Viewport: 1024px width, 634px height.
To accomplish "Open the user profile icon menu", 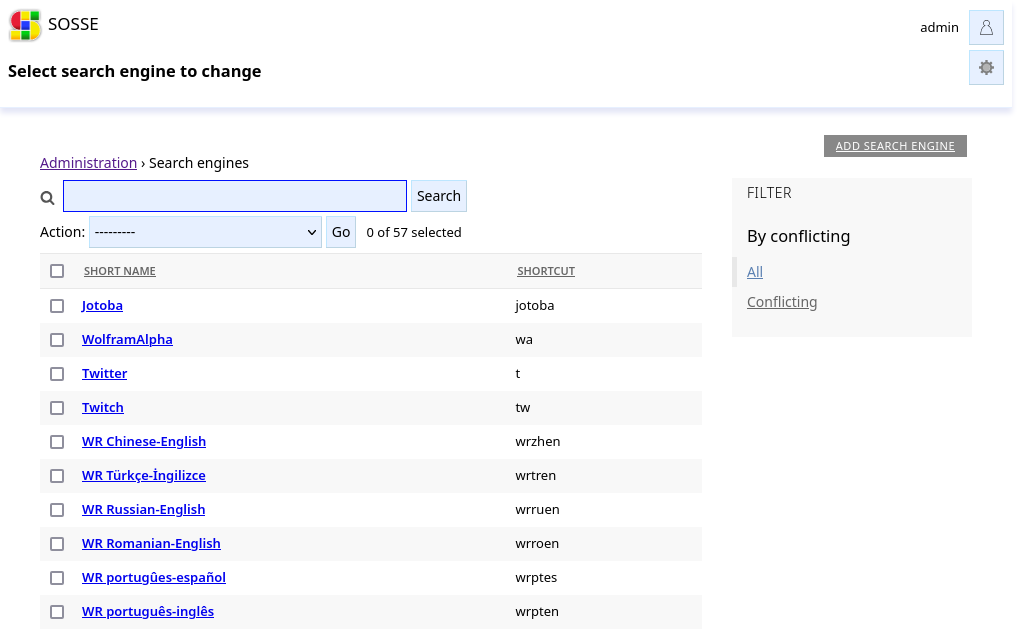I will tap(986, 27).
